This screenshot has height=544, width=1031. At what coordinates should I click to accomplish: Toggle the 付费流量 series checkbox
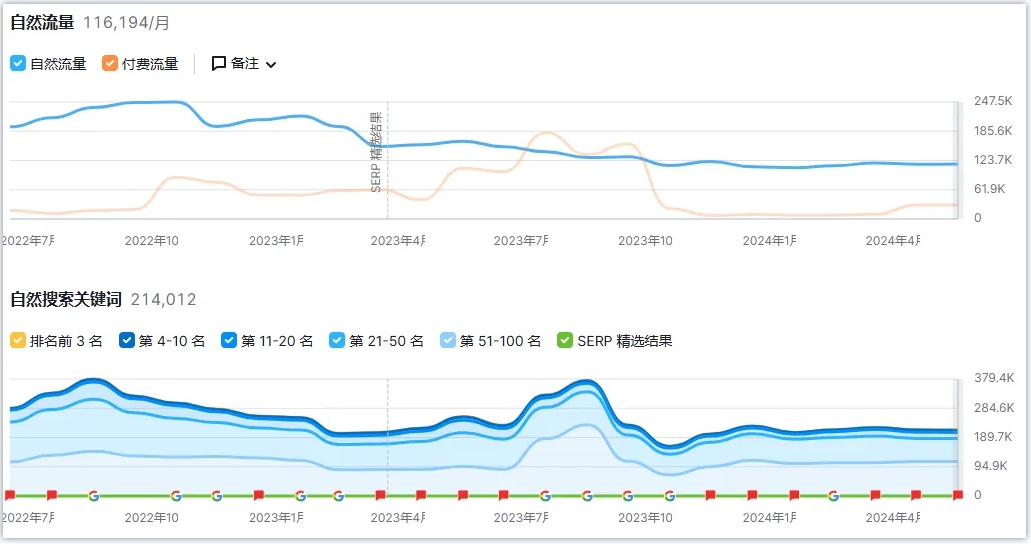coord(110,63)
